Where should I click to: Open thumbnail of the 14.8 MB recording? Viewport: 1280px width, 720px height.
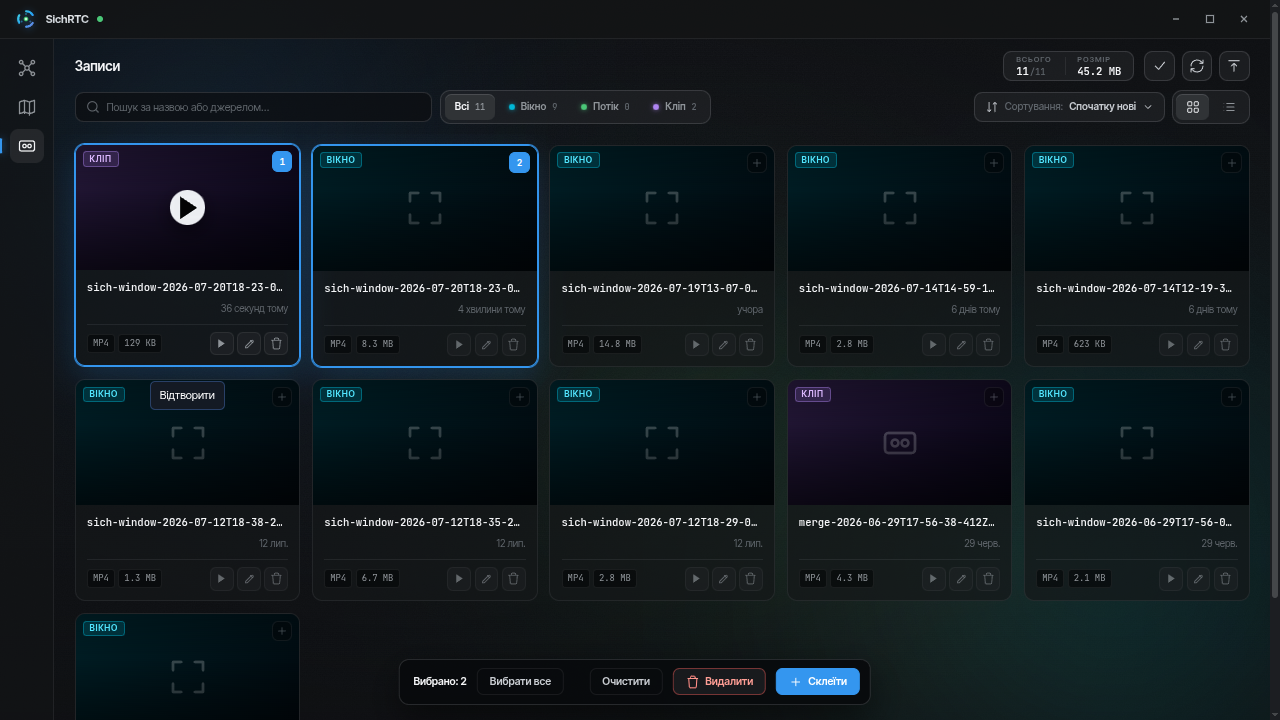662,208
